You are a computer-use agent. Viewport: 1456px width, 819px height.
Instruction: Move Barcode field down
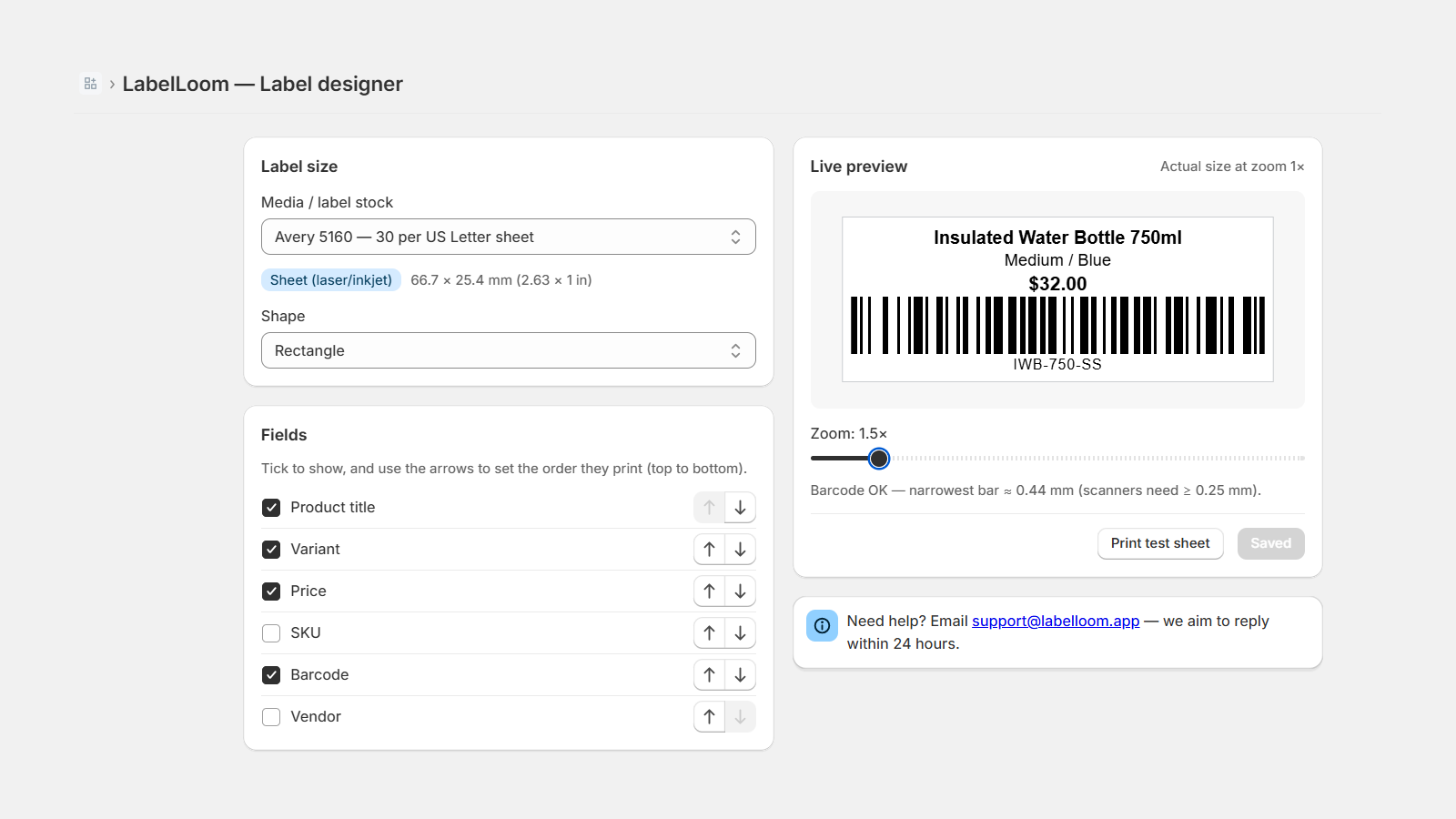pos(741,675)
